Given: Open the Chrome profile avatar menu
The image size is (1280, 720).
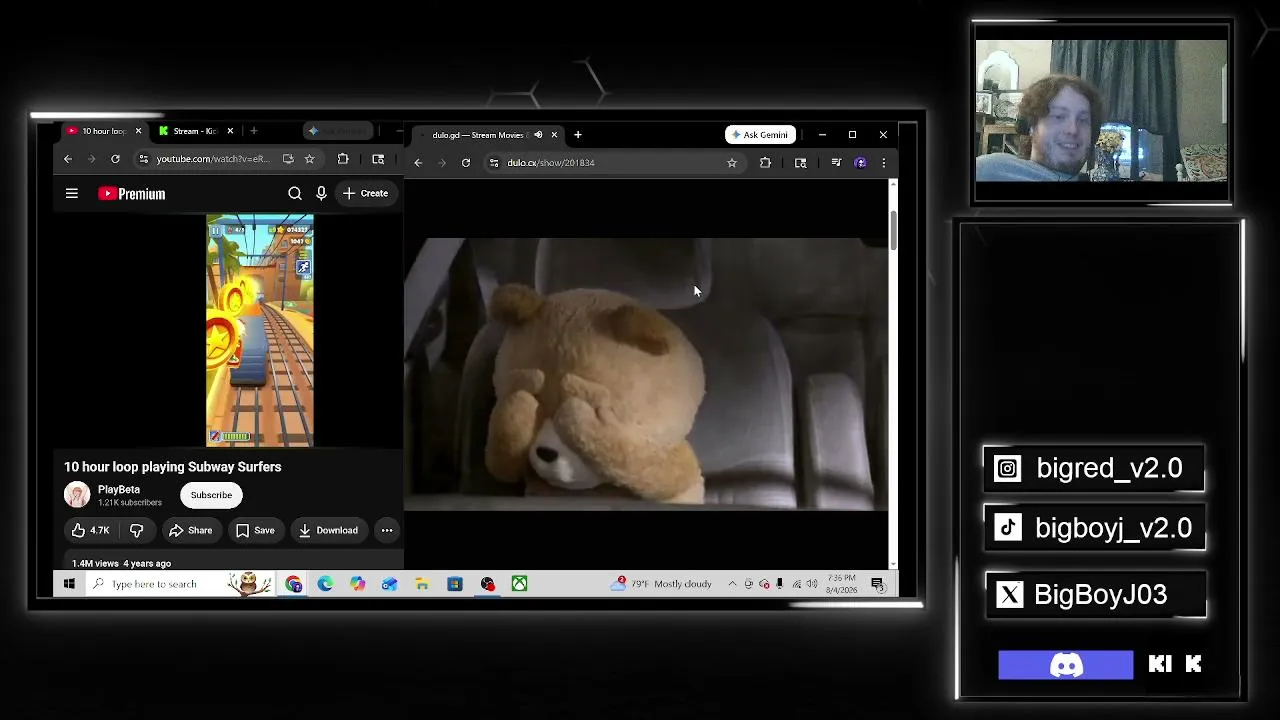Looking at the screenshot, I should click(x=861, y=163).
